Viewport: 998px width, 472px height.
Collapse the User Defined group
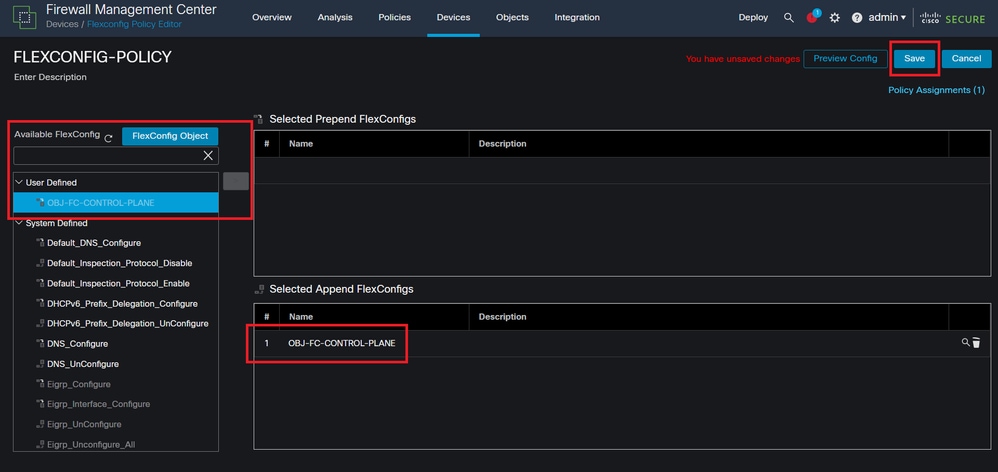click(x=18, y=182)
